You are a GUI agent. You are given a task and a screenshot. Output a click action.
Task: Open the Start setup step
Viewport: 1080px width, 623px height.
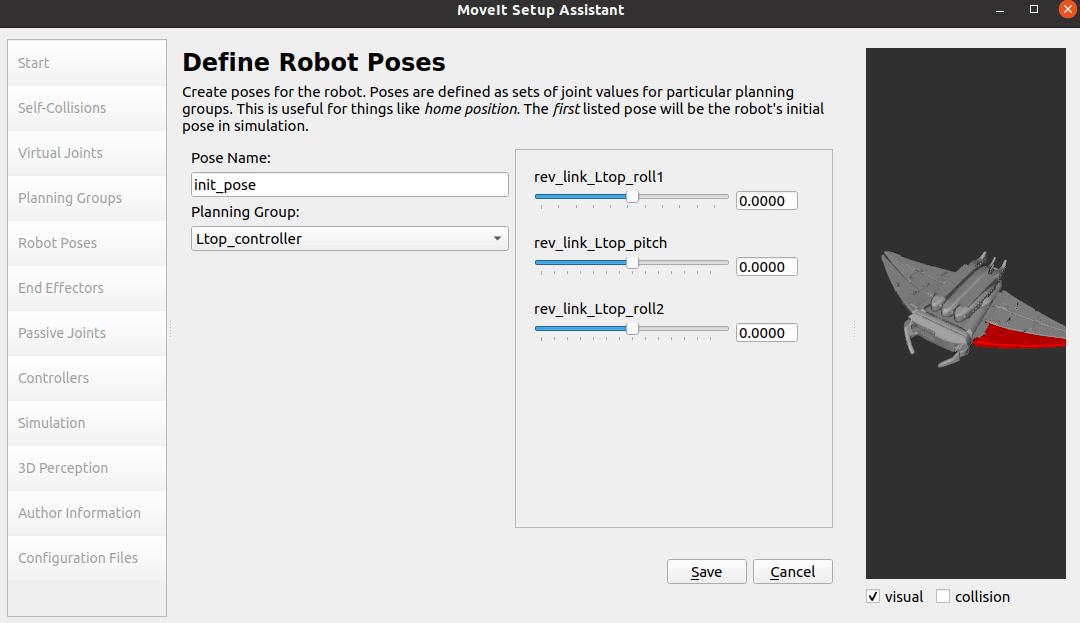tap(87, 63)
